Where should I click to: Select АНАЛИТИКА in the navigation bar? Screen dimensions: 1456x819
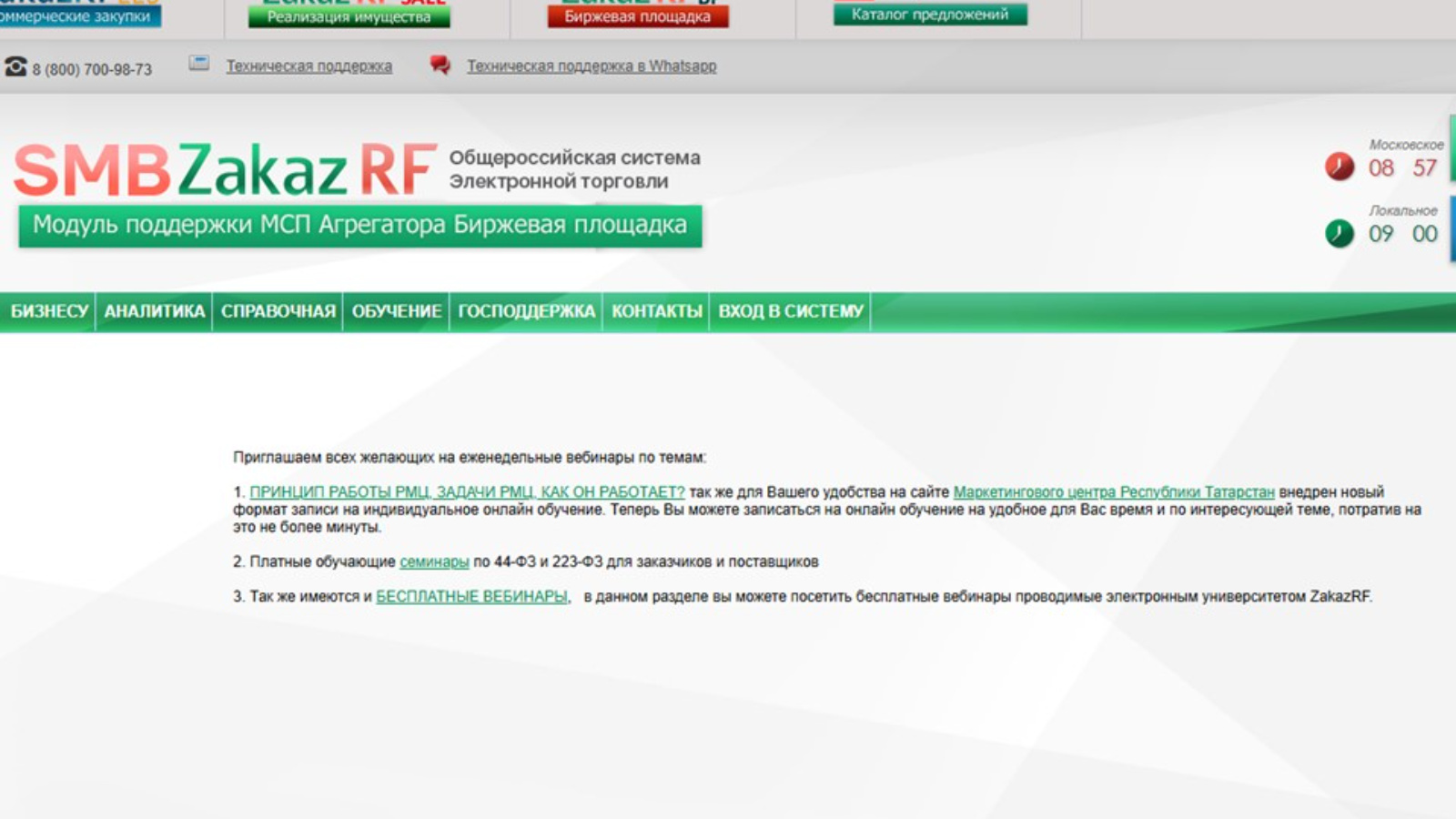(x=155, y=311)
